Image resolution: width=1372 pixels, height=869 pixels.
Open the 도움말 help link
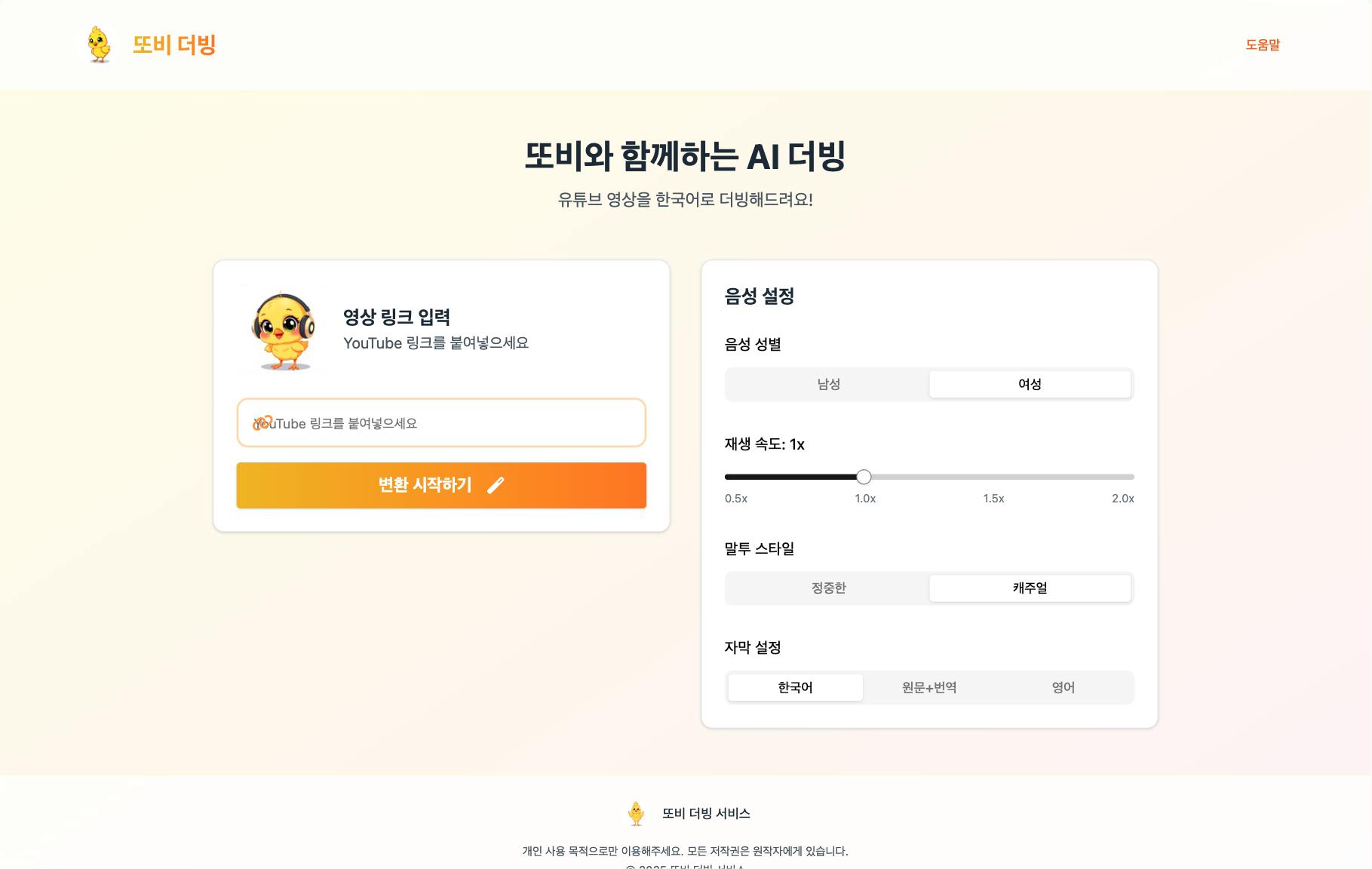(1263, 45)
